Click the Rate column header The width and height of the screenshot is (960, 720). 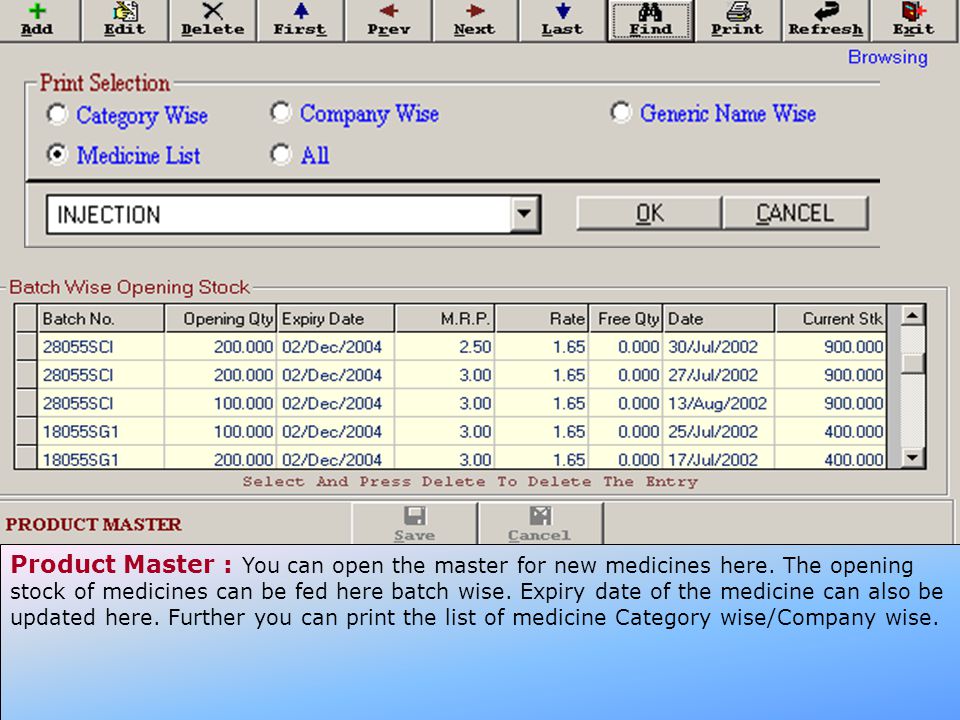[x=542, y=319]
